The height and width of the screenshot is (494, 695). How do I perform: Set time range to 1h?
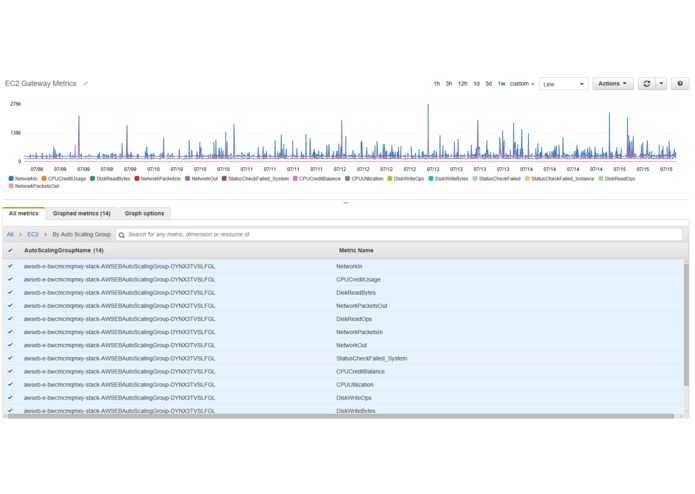(x=437, y=84)
